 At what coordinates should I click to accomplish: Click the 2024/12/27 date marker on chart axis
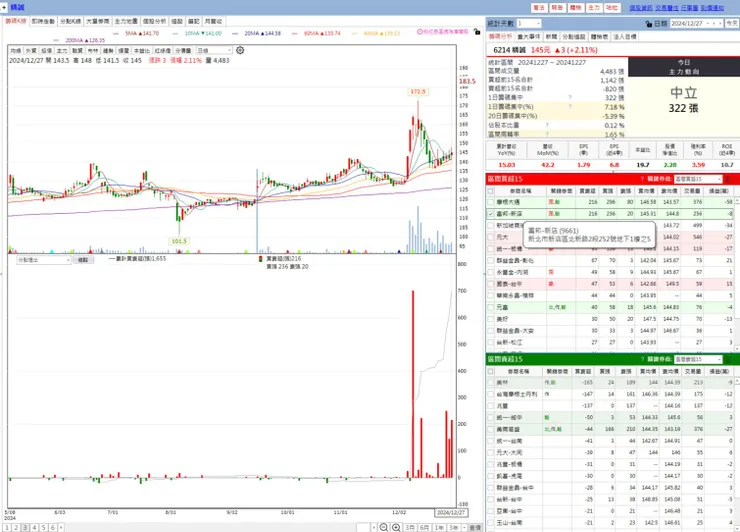(451, 513)
